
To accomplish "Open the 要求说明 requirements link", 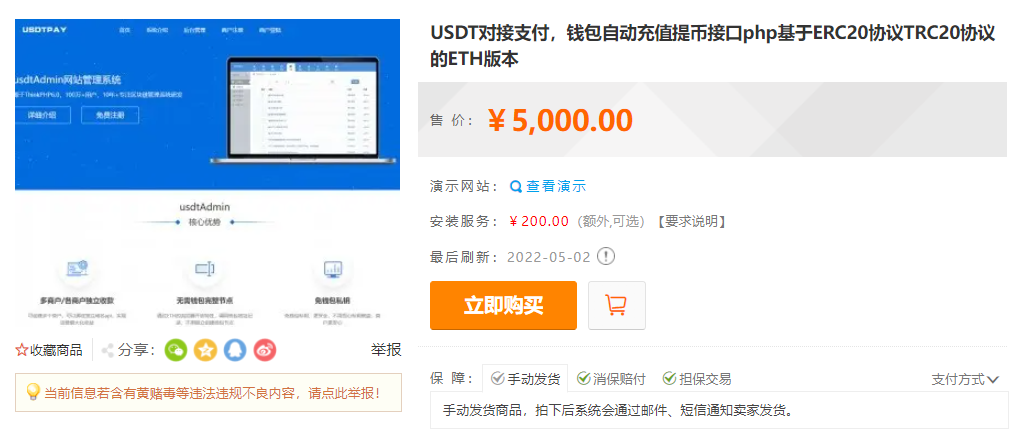I will (689, 222).
